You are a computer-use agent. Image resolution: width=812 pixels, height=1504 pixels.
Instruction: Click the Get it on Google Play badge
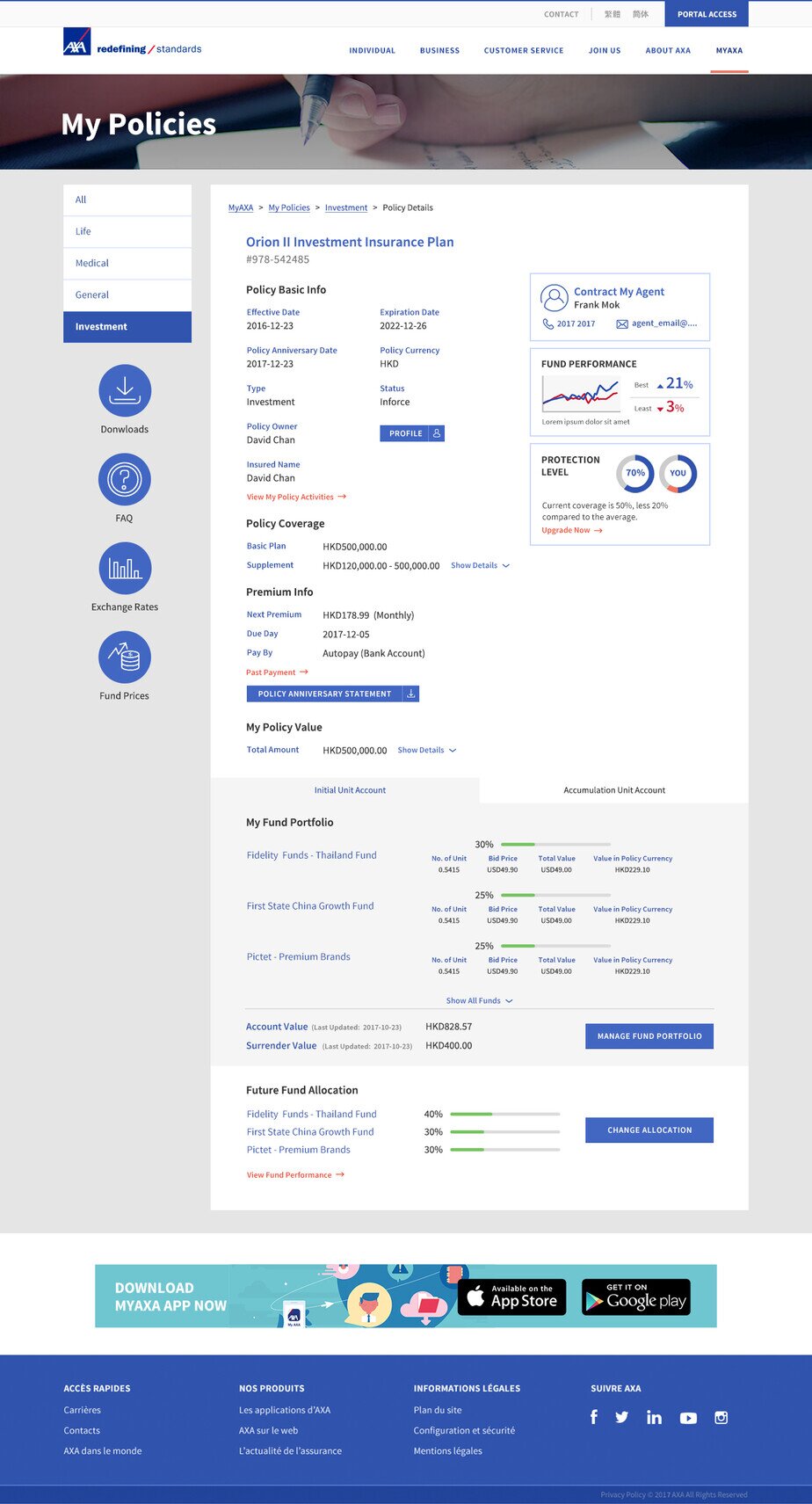[636, 1297]
